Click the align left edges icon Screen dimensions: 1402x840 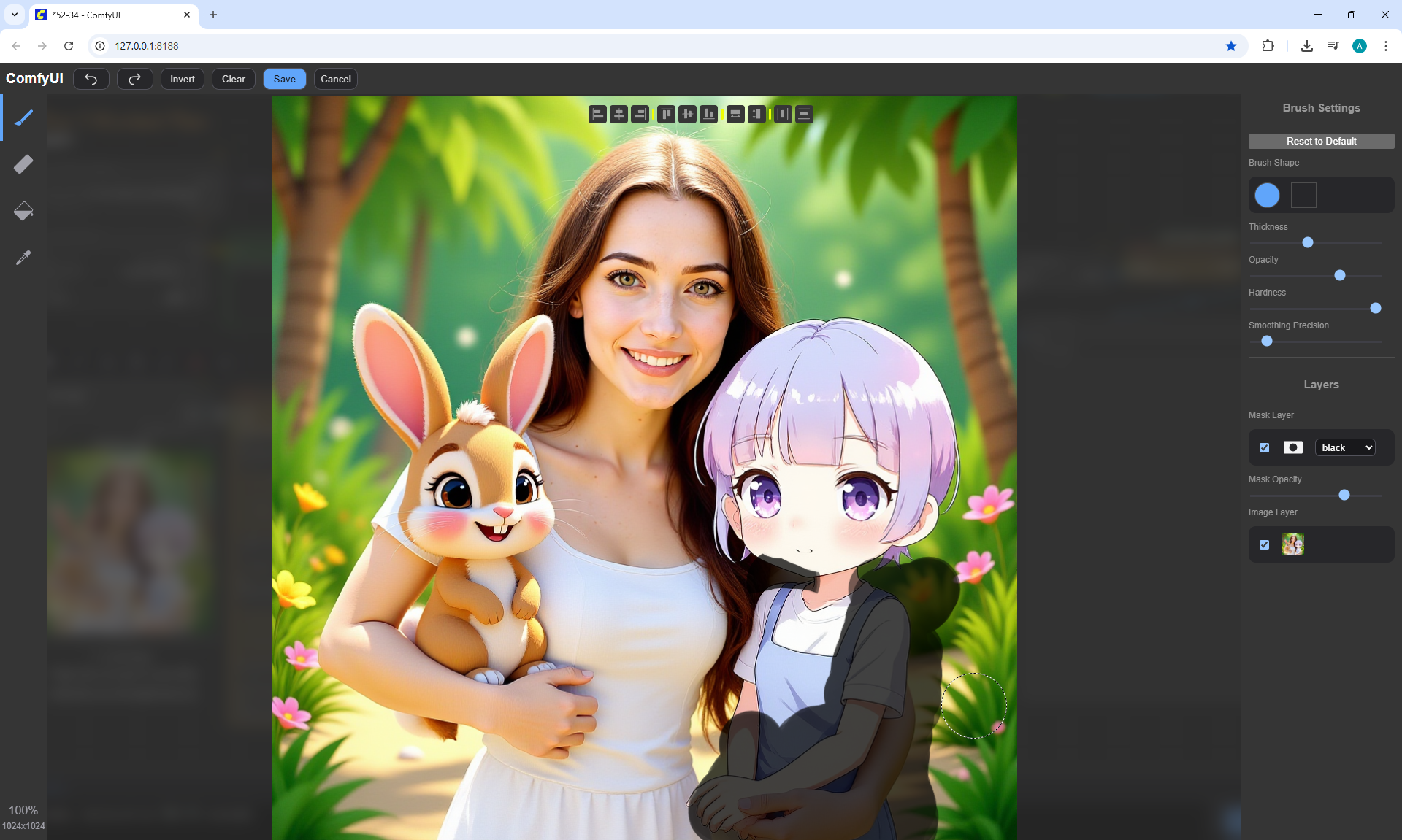(x=597, y=114)
